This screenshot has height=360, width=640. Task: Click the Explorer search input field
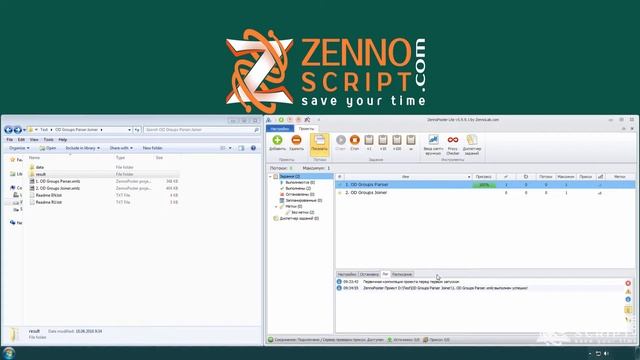point(202,130)
